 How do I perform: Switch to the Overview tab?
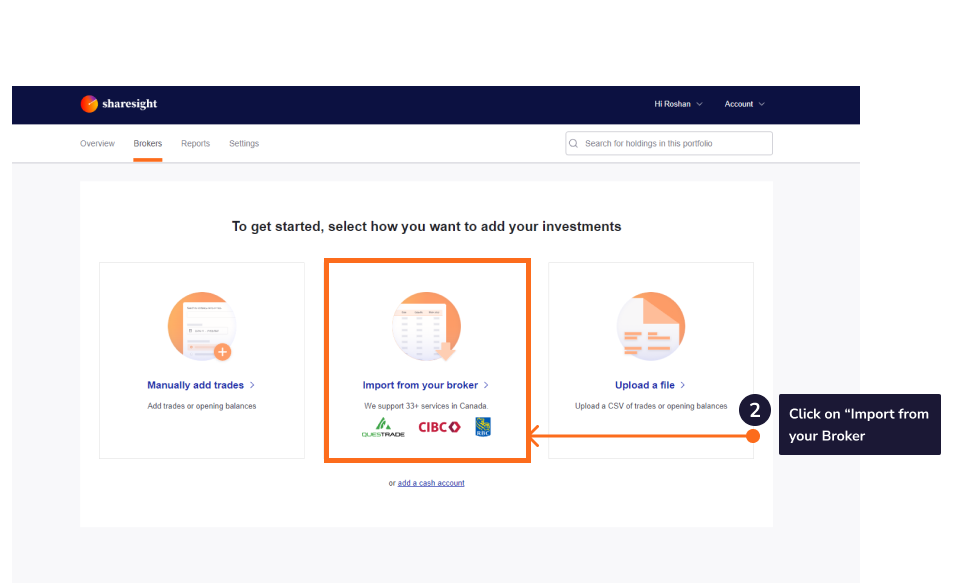(x=97, y=143)
